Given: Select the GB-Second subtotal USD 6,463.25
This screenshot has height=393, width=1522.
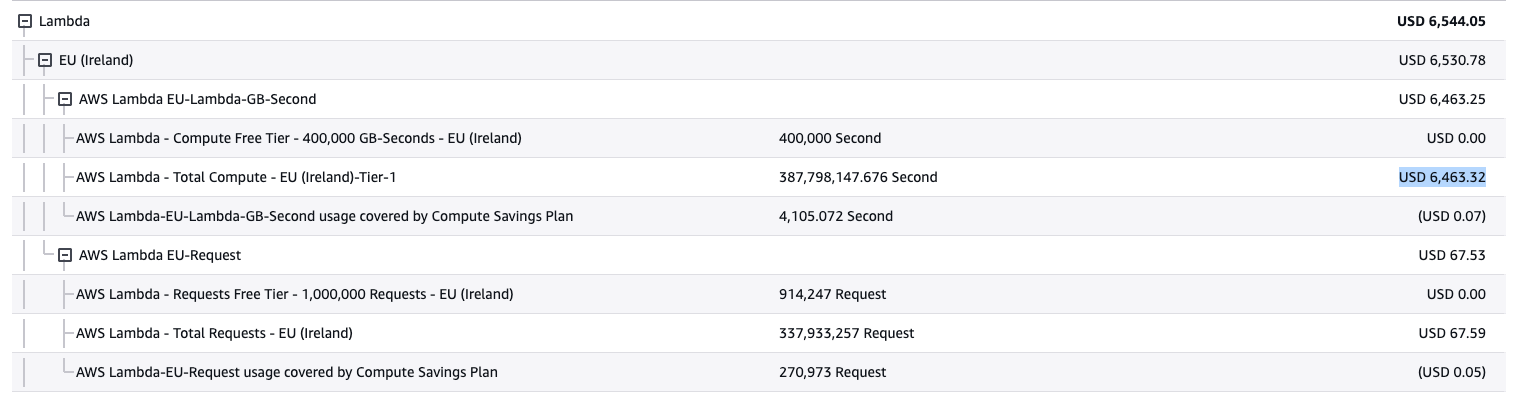Looking at the screenshot, I should point(1442,99).
